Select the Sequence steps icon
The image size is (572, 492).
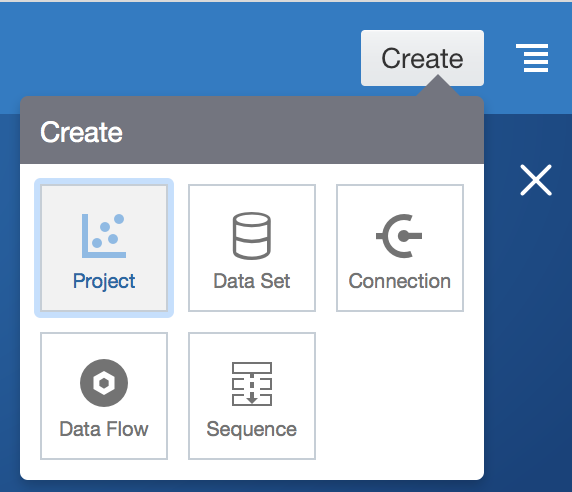coord(252,384)
